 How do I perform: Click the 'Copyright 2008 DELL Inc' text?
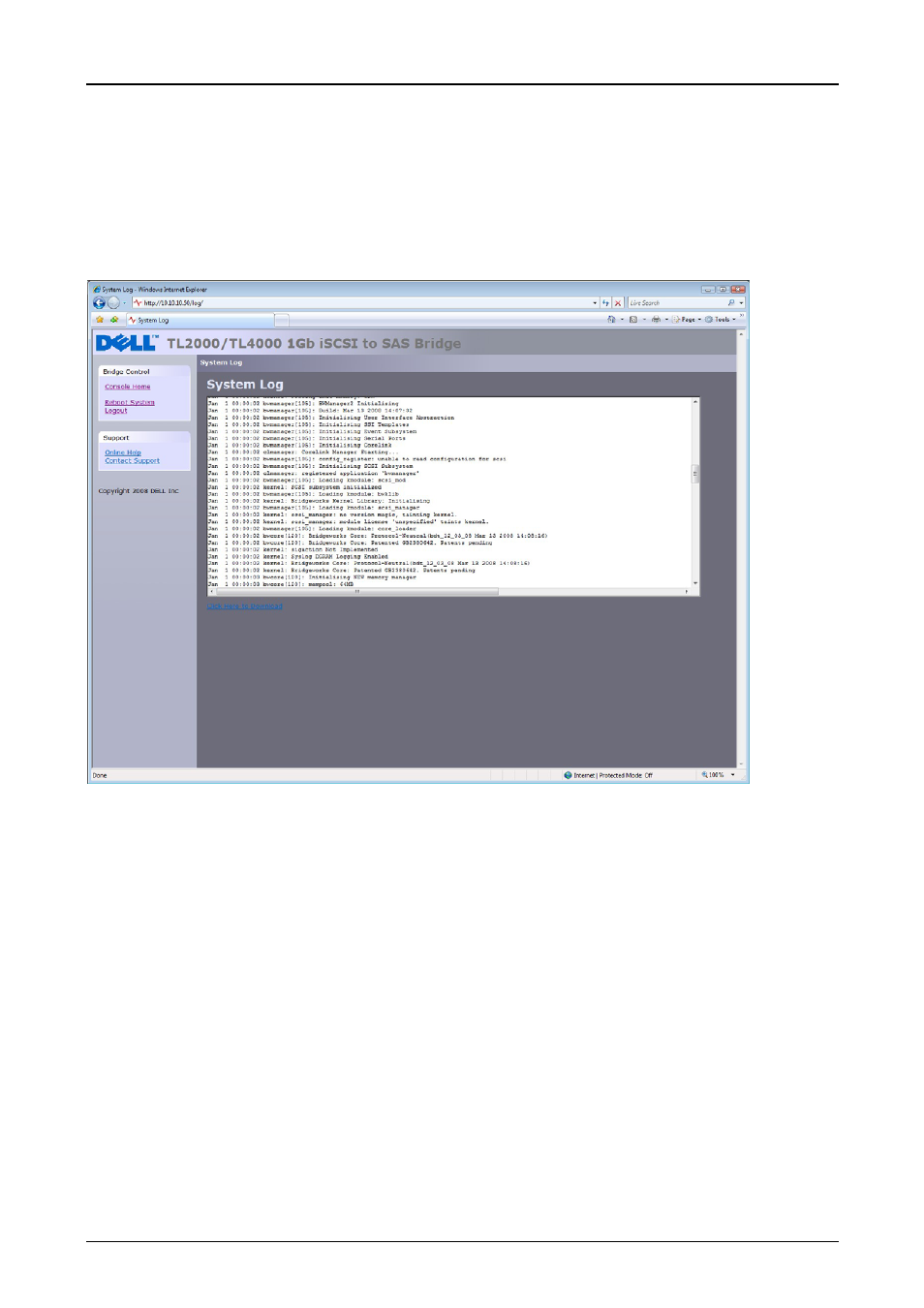tap(139, 491)
